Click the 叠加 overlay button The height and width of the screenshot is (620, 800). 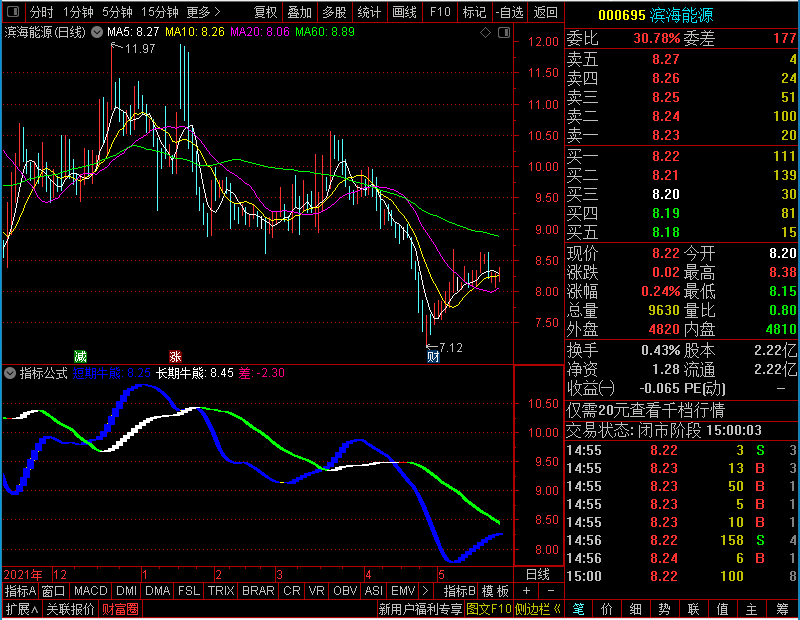click(x=299, y=12)
